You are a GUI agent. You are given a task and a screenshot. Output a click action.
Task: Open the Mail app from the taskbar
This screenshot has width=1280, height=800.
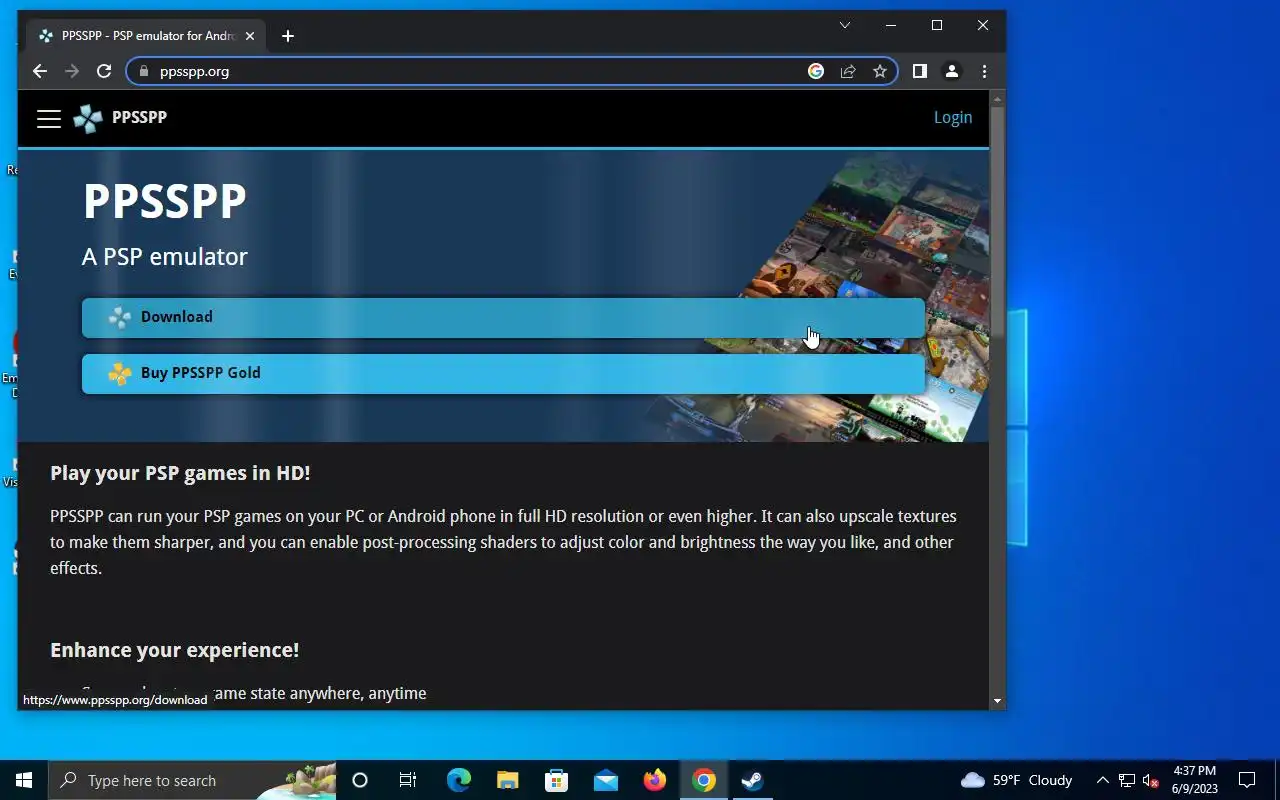coord(606,780)
